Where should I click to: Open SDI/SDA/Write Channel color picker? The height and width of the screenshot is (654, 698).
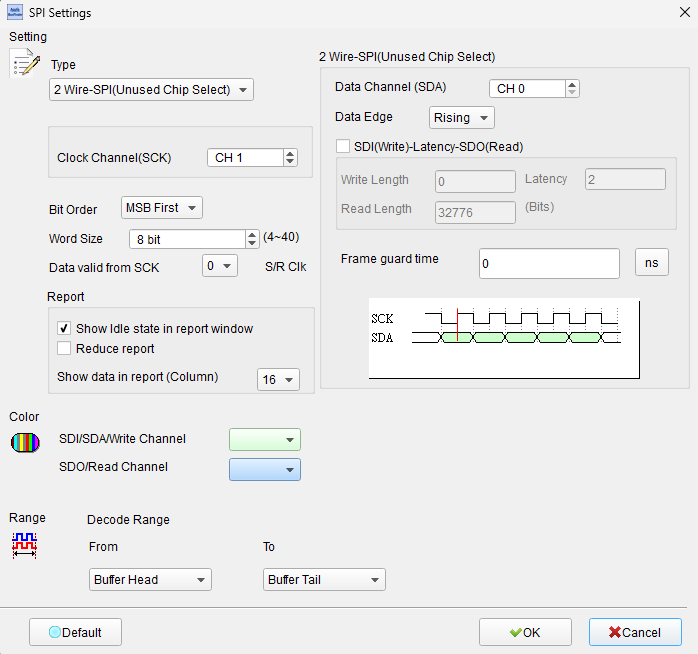265,440
